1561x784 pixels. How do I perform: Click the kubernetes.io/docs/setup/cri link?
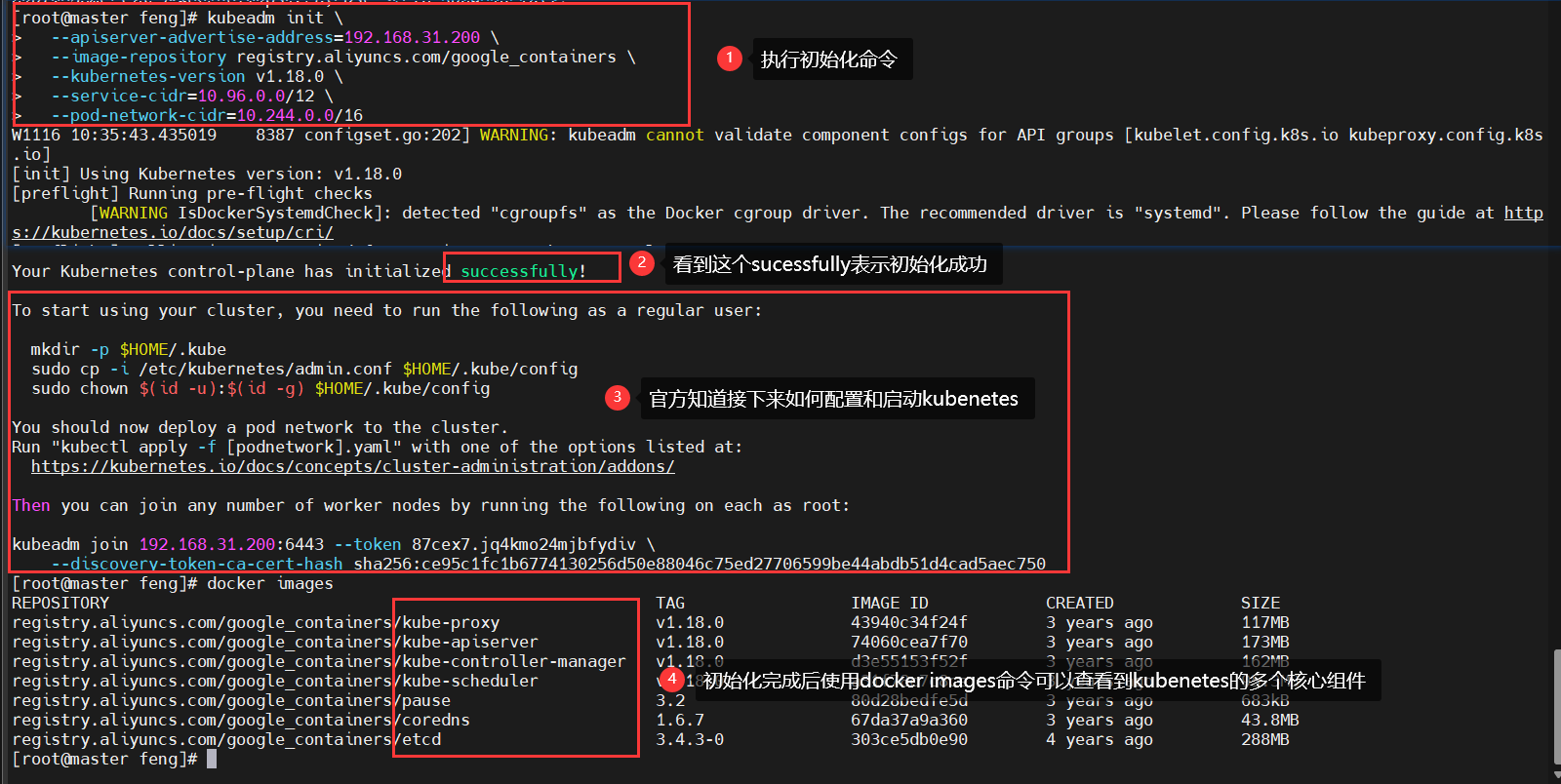click(x=173, y=232)
